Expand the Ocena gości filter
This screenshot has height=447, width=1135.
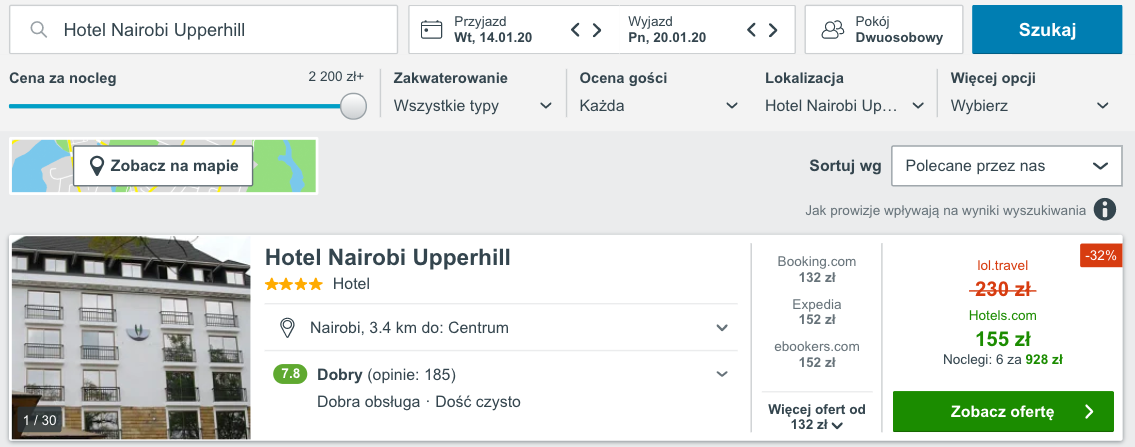pos(659,105)
